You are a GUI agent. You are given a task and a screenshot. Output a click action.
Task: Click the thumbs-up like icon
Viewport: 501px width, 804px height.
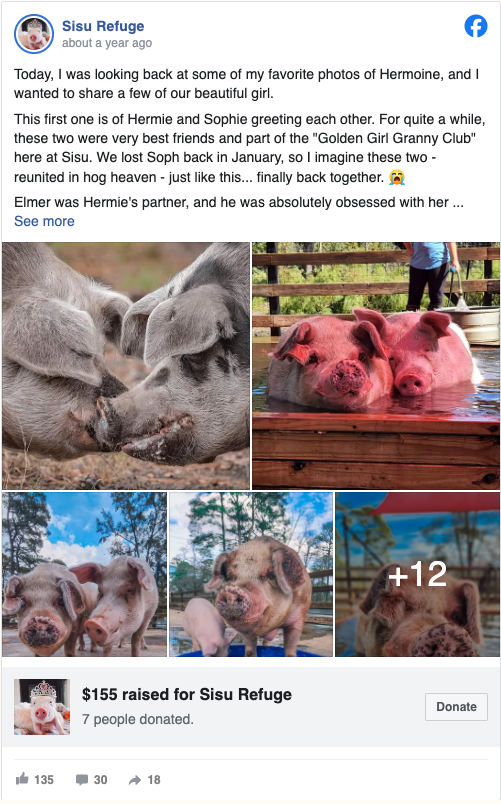(22, 779)
